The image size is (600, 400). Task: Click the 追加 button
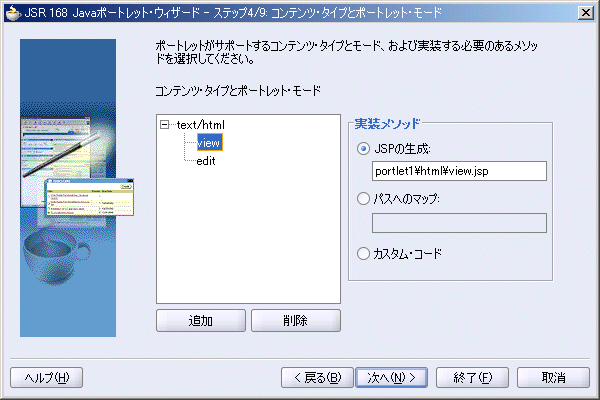coord(201,320)
